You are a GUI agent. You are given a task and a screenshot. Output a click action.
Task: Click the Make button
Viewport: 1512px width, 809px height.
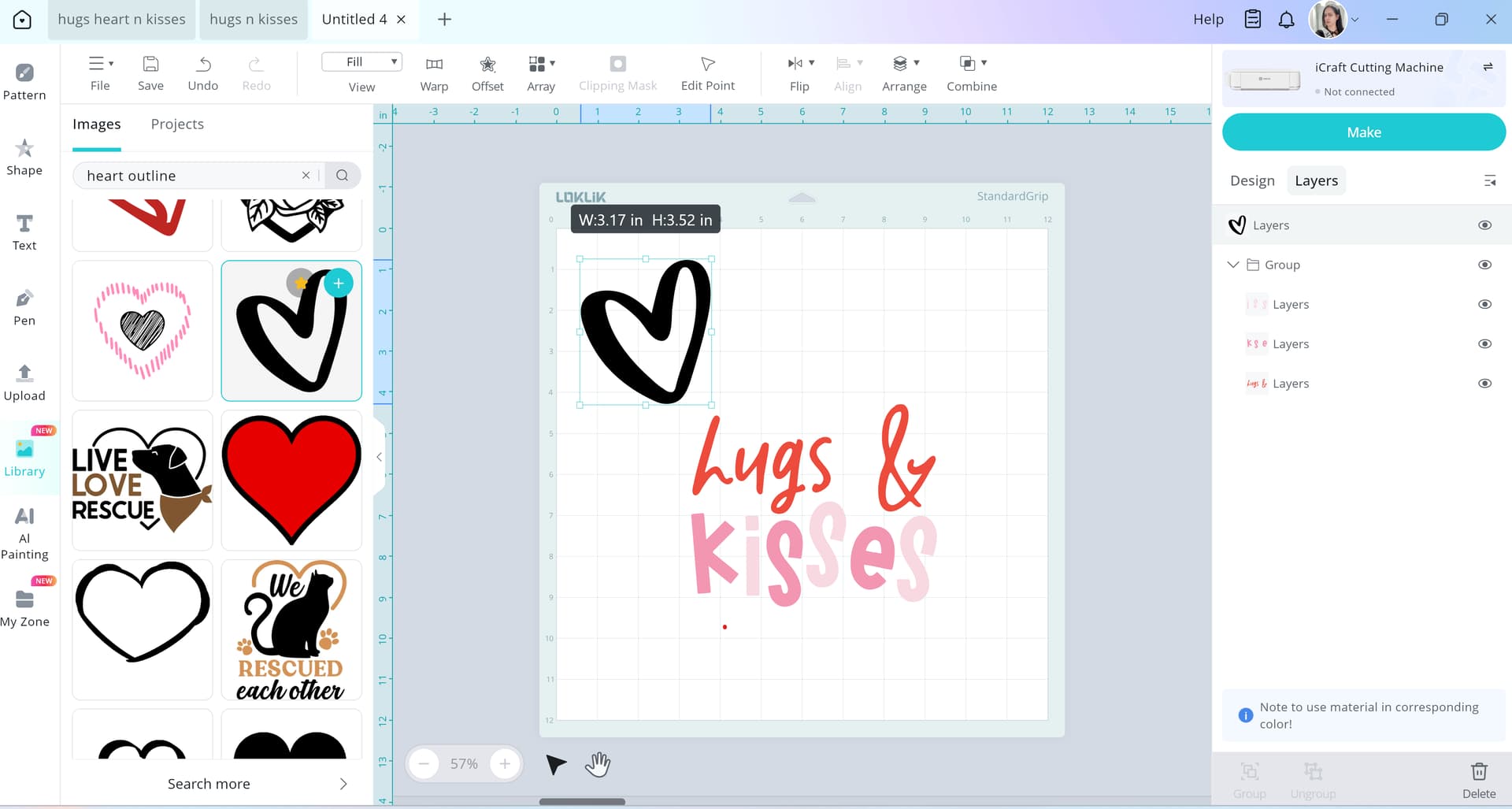click(x=1363, y=132)
